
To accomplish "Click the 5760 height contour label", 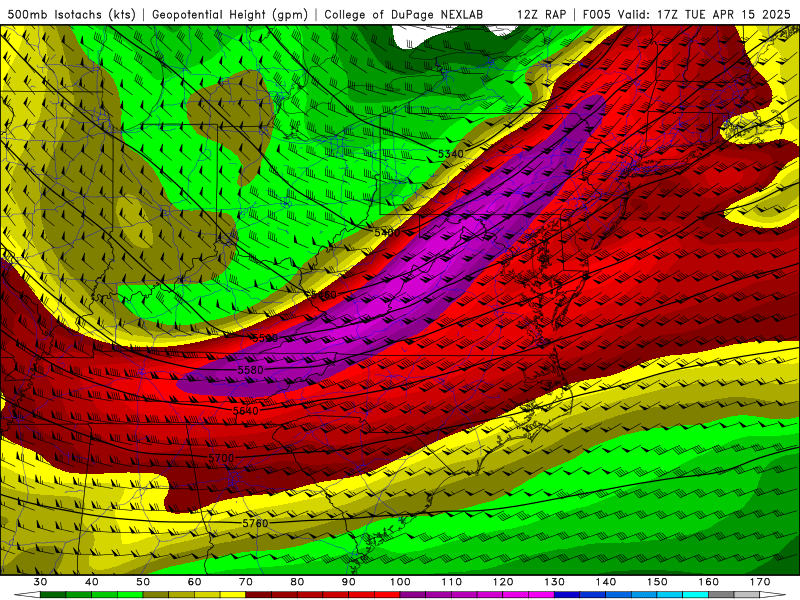I will [255, 523].
